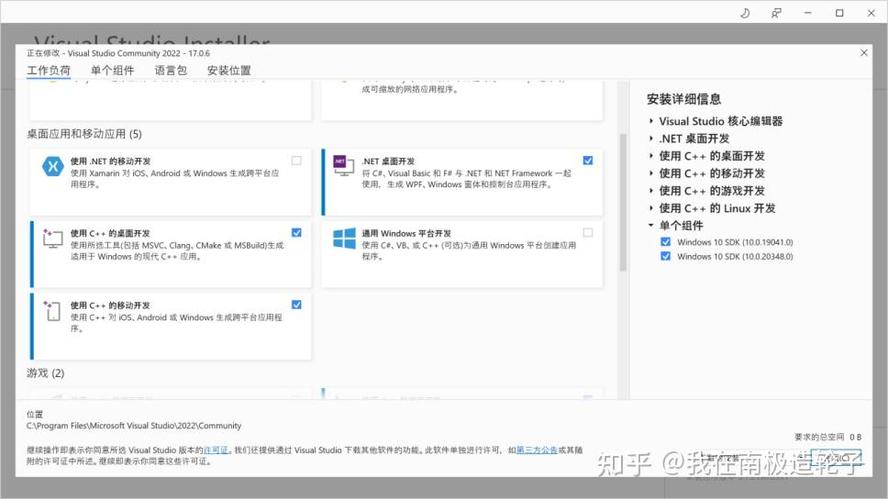Expand Visual Studio 核心编辑器 details
The height and width of the screenshot is (500, 888).
[651, 121]
